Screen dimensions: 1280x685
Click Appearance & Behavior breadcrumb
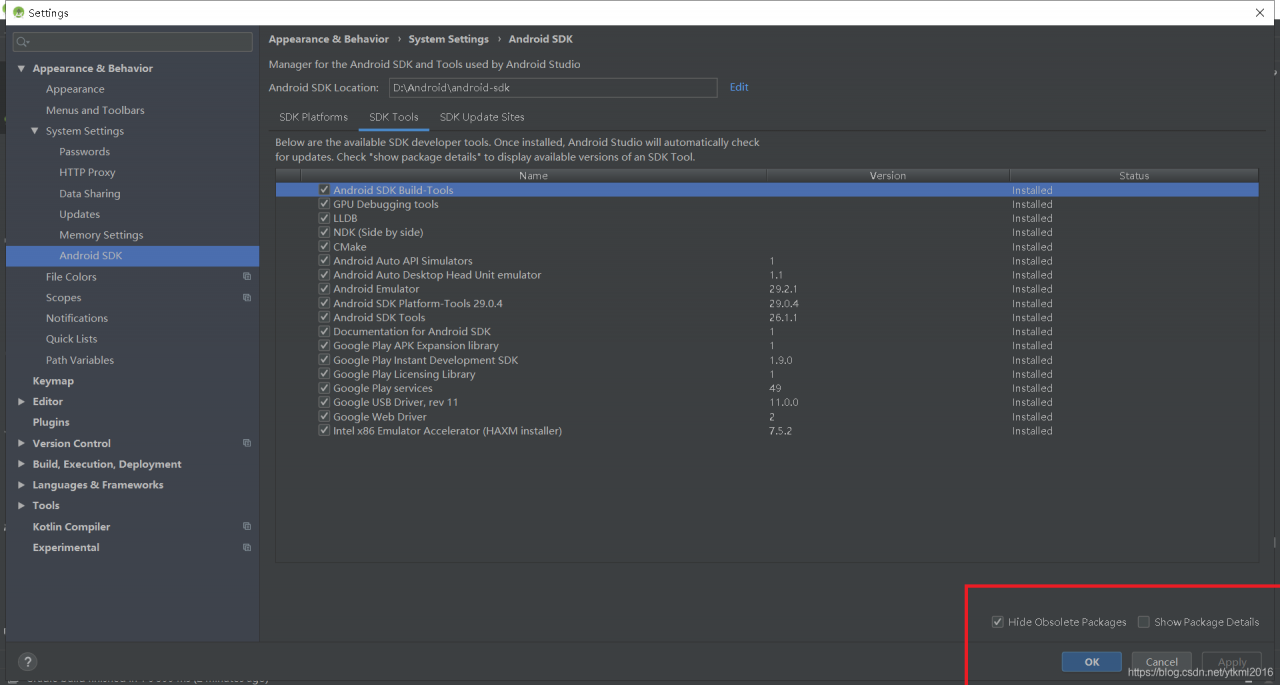(329, 39)
